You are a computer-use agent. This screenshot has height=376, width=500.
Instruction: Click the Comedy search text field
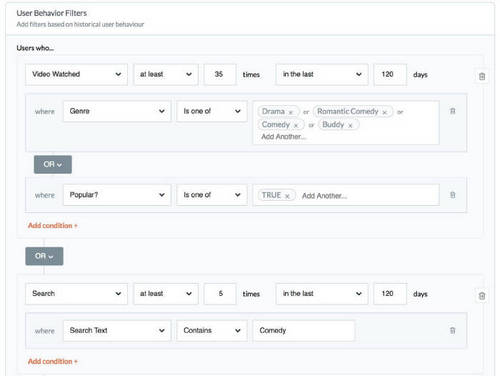pos(303,330)
